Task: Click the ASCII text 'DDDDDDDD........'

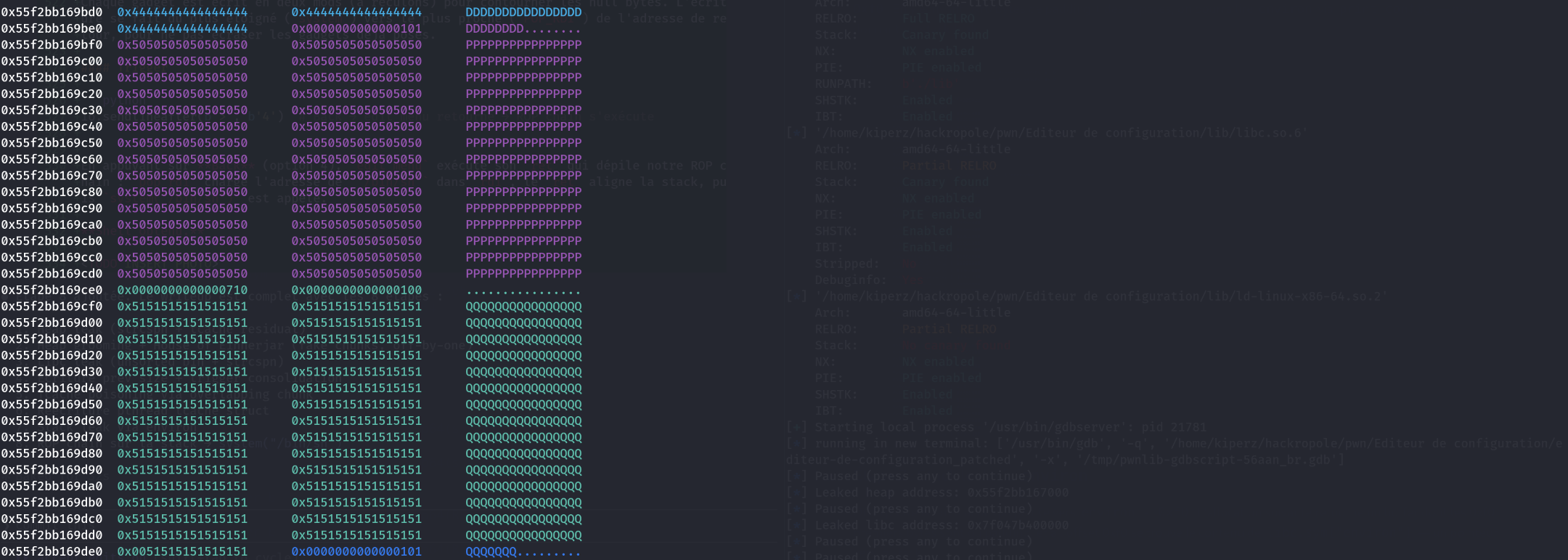Action: coord(523,29)
